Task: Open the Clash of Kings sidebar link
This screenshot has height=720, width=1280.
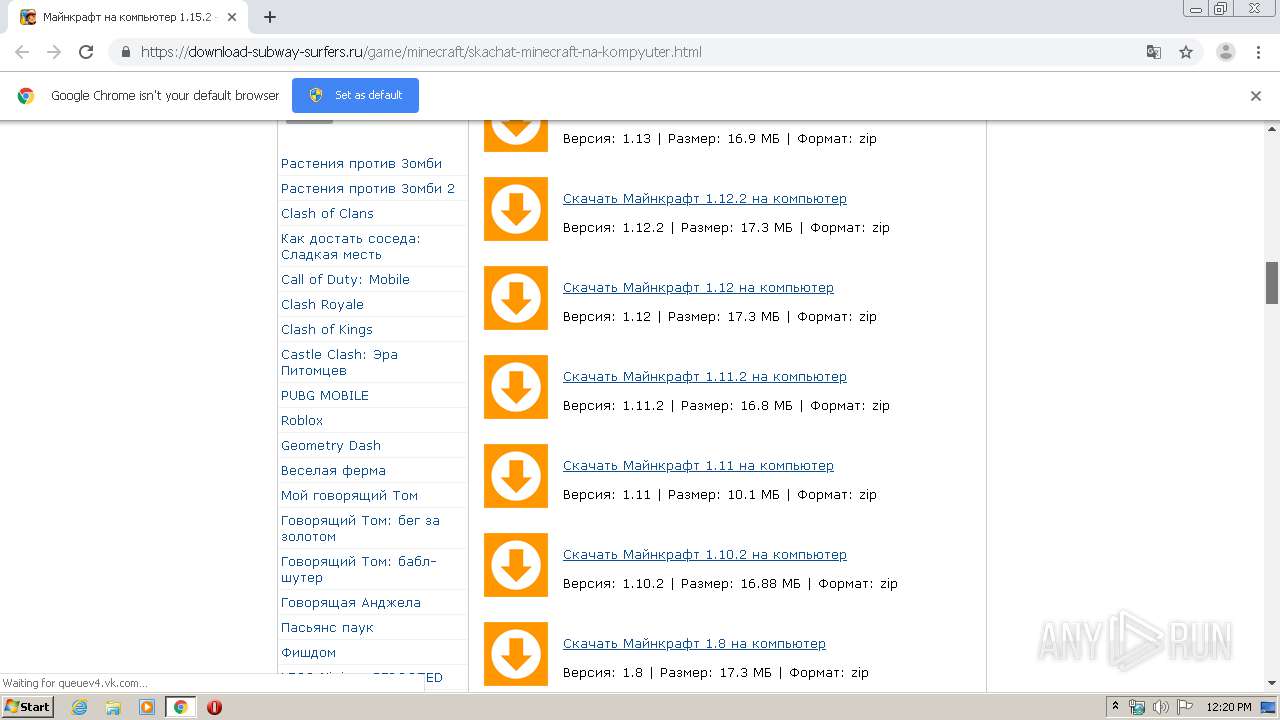Action: (327, 329)
